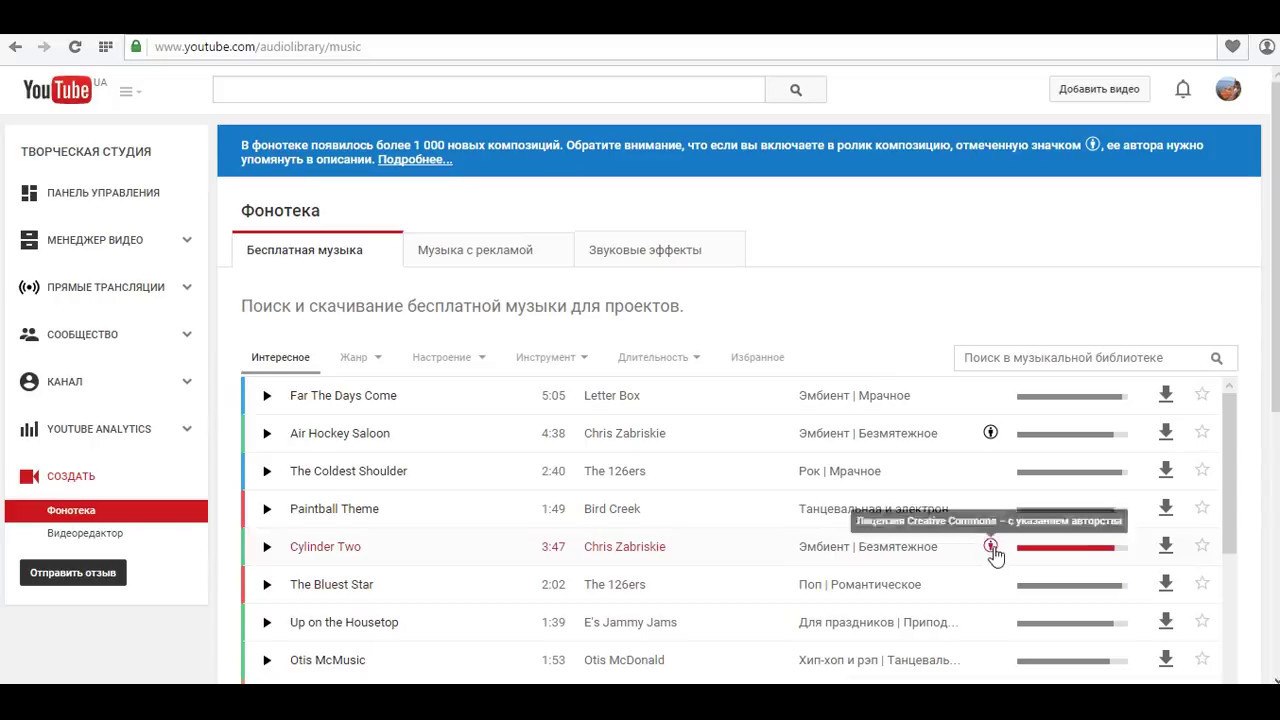1280x720 pixels.
Task: Download Up on the Housetop
Action: (1165, 622)
